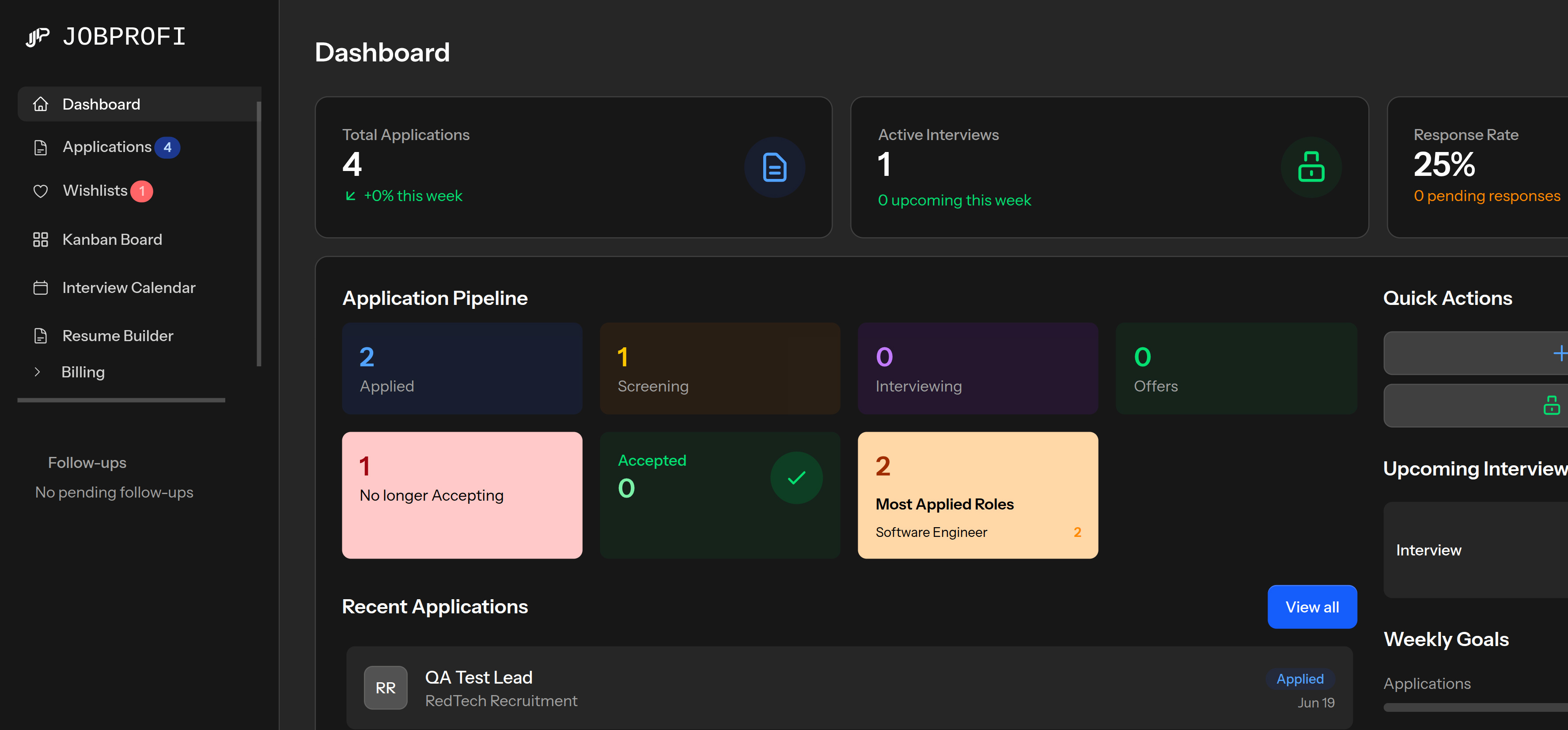This screenshot has height=730, width=1568.
Task: Click the green checkmark on the Accepted card
Action: 796,478
